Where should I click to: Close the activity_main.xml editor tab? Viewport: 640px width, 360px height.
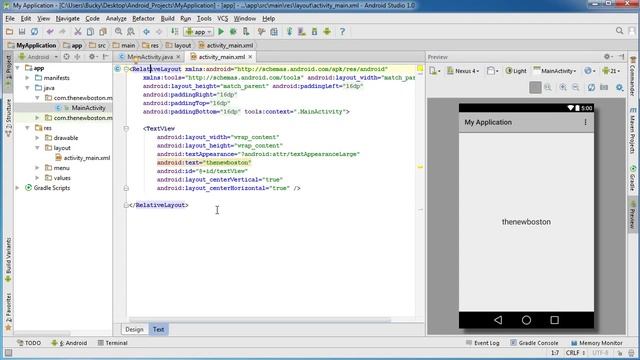(x=250, y=57)
